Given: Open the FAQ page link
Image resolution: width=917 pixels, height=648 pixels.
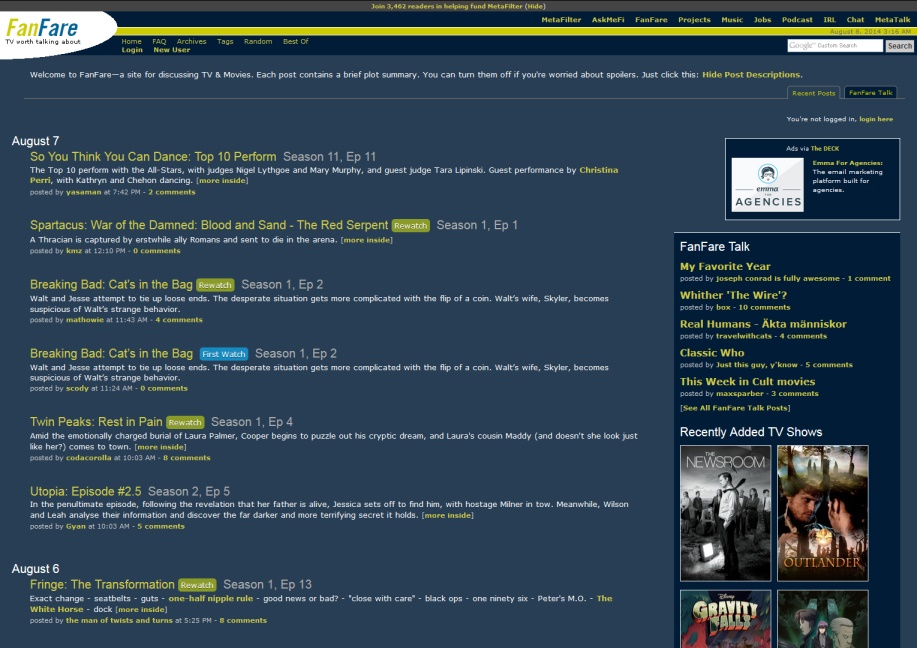Looking at the screenshot, I should pyautogui.click(x=159, y=42).
